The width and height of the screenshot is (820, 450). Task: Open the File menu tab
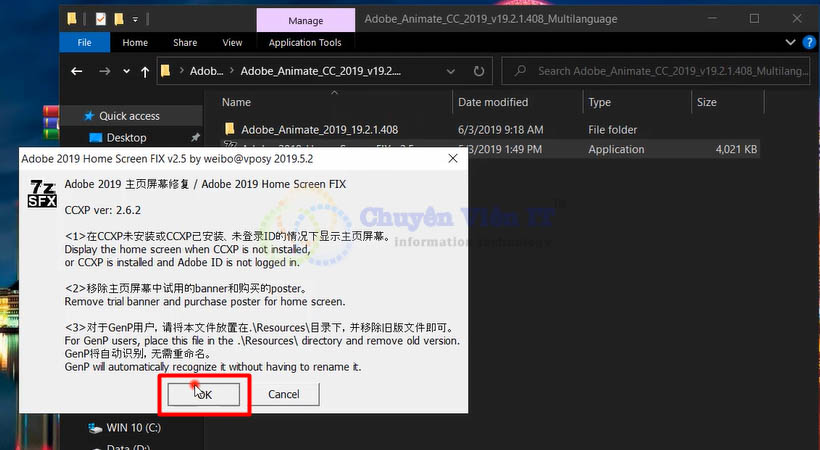click(84, 43)
